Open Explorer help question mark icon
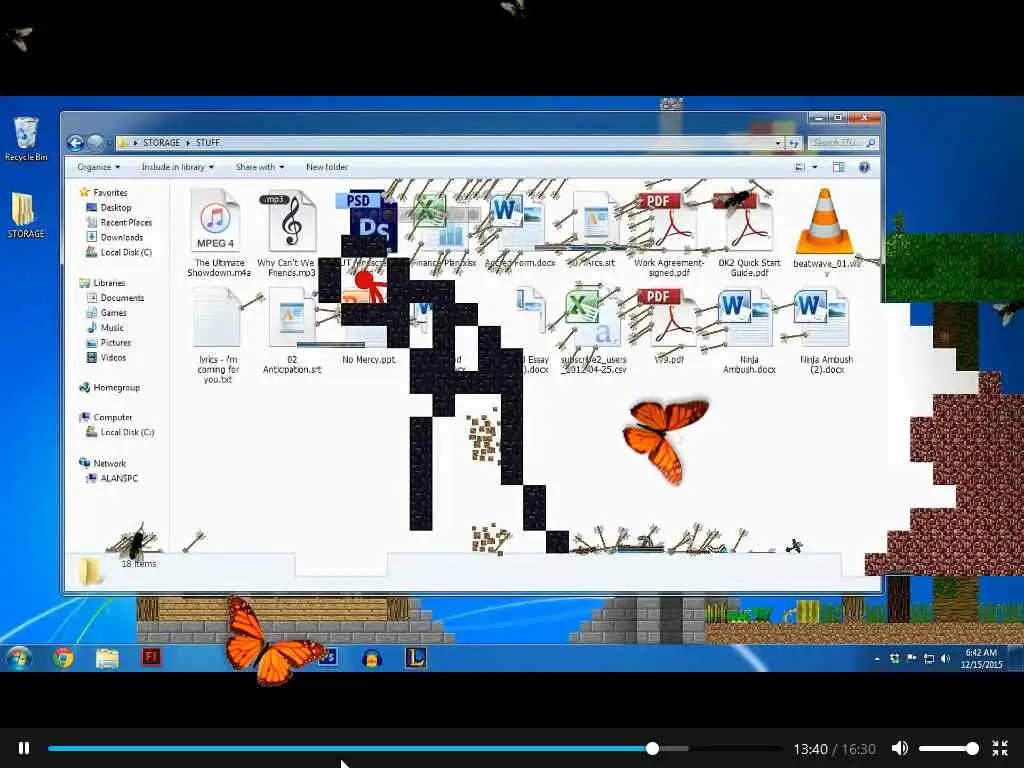Screen dimensions: 1024x768 [864, 167]
